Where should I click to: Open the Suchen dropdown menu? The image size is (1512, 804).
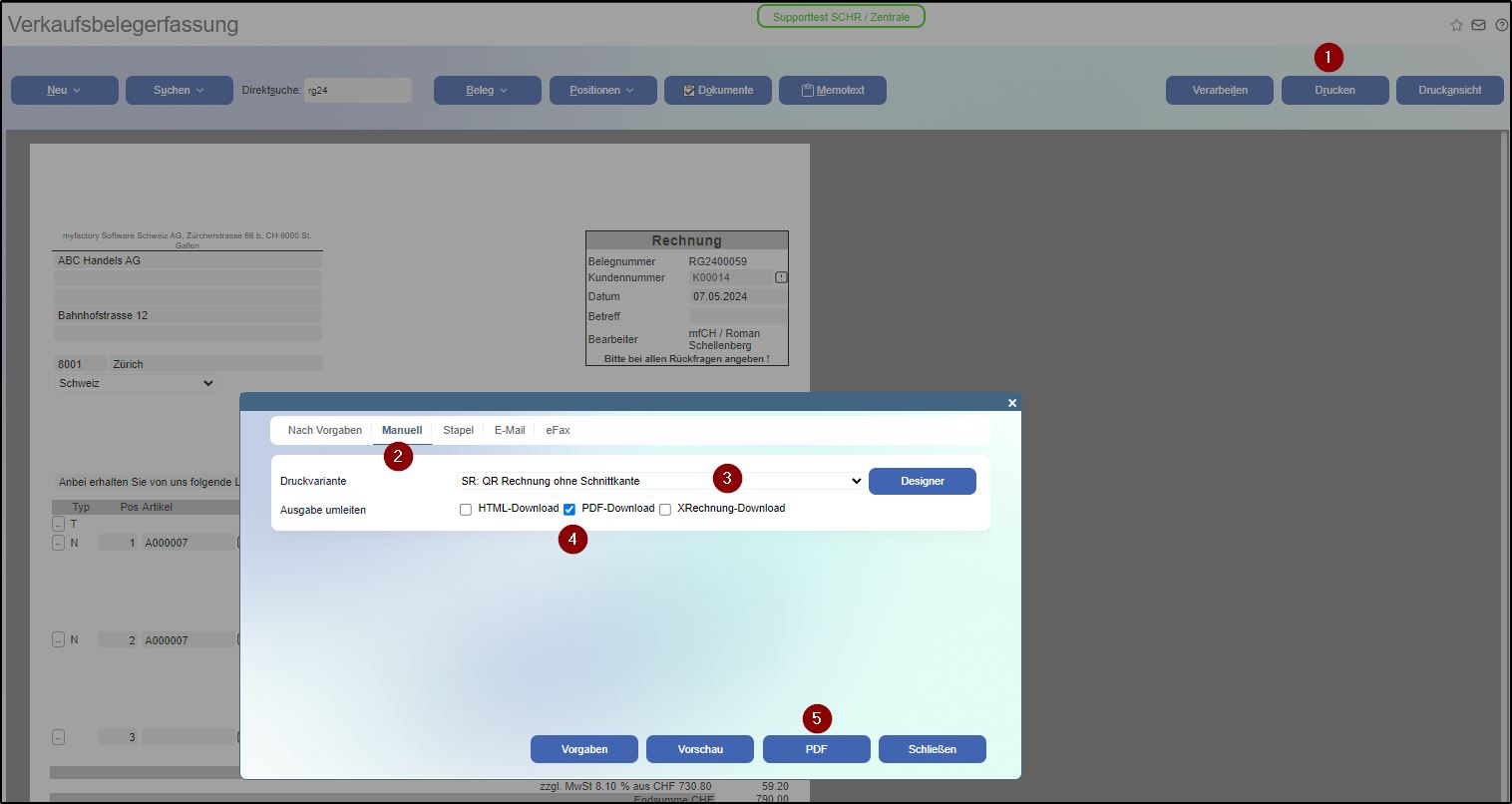180,90
